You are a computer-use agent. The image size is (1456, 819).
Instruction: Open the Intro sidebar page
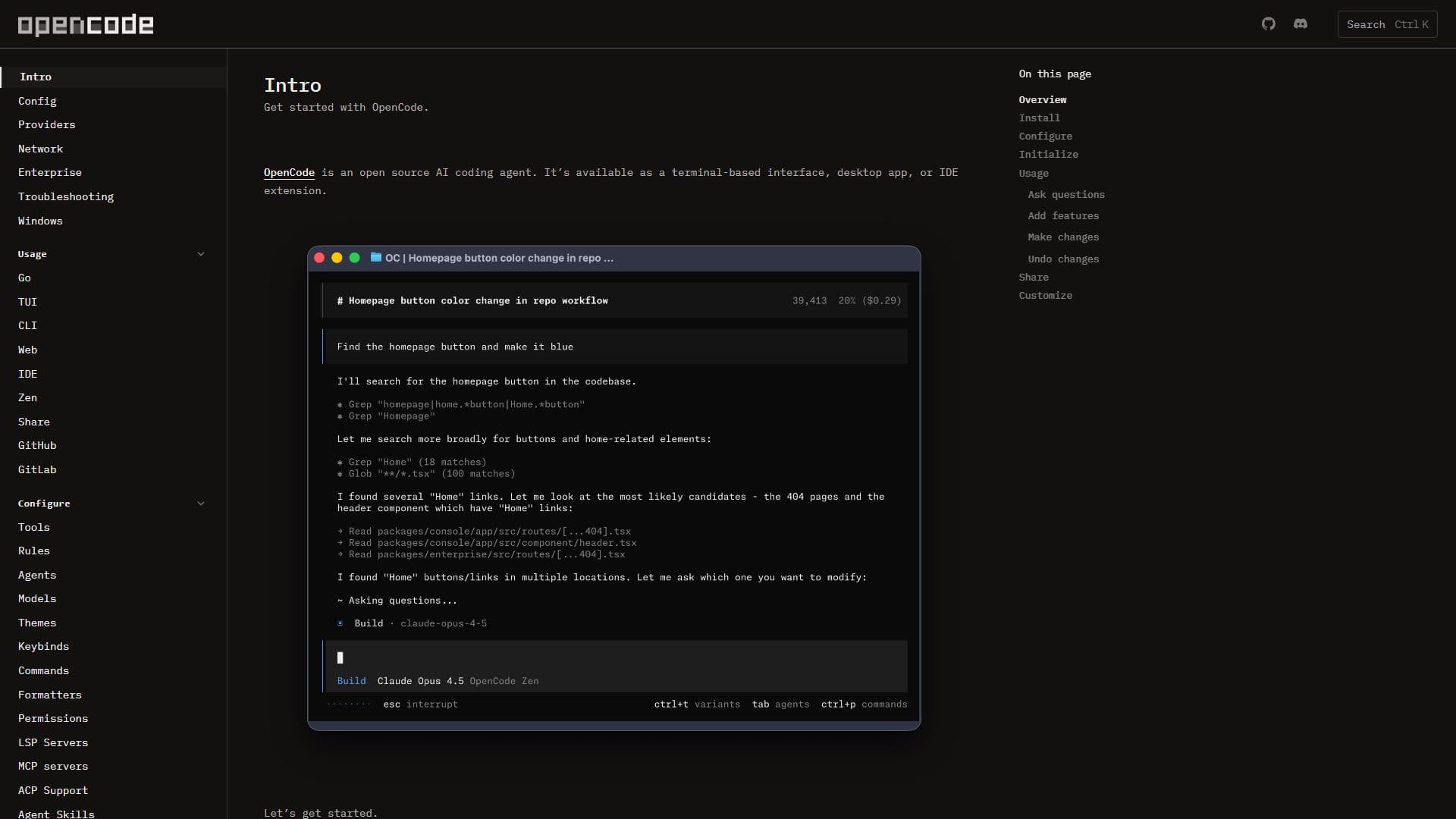pyautogui.click(x=113, y=77)
